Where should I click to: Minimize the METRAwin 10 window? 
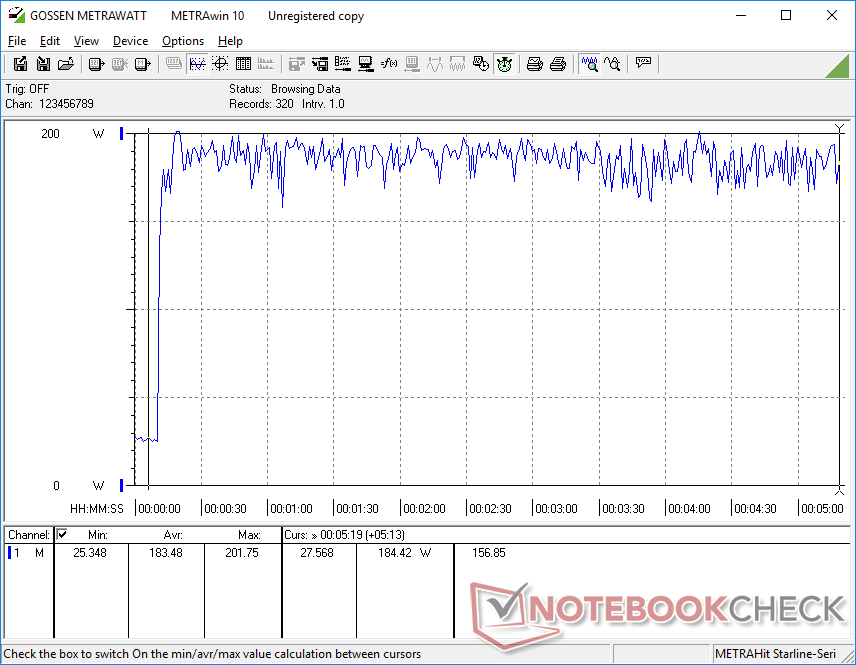point(741,15)
